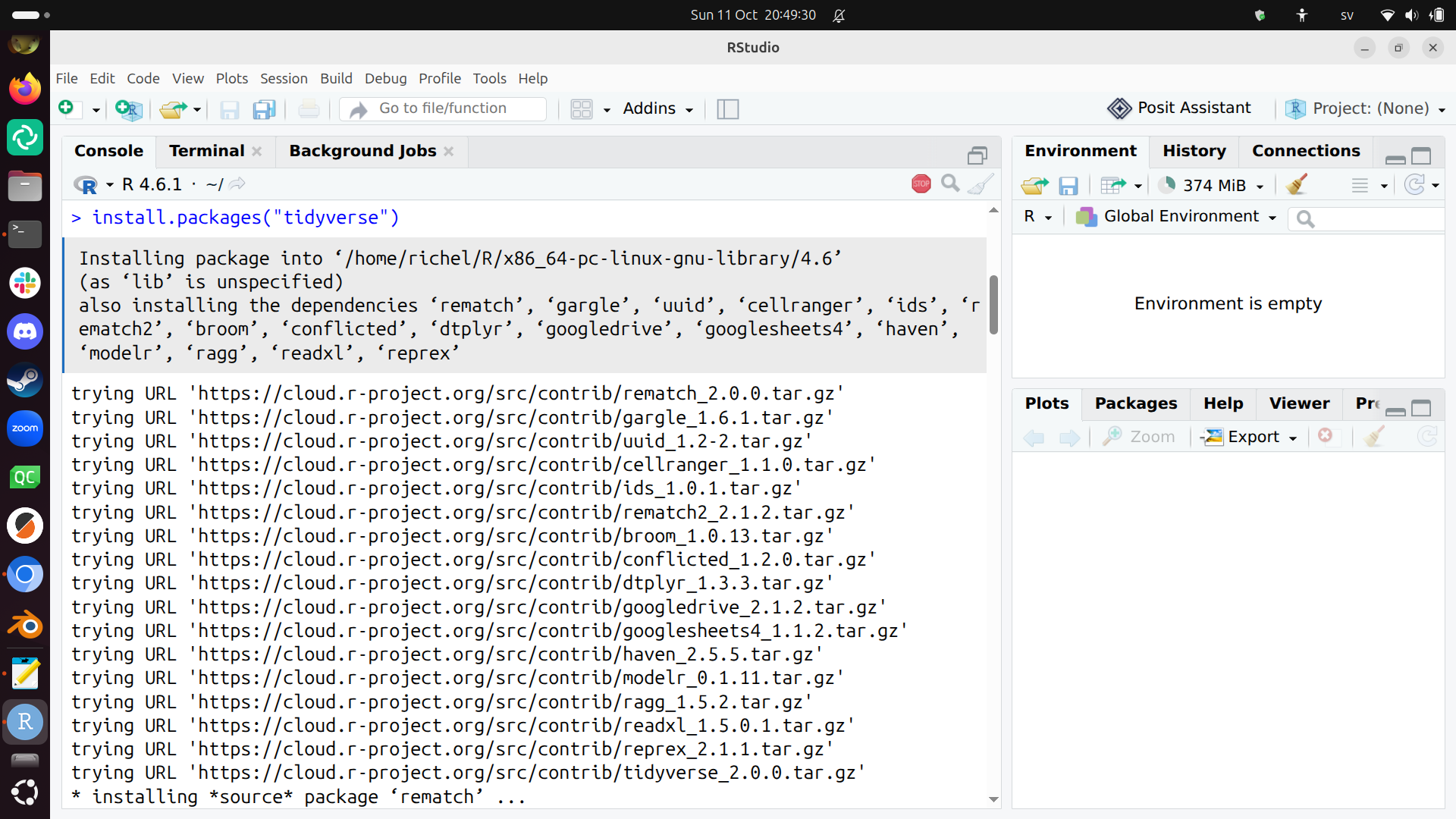
Task: Expand the Addins dropdown
Action: click(658, 108)
